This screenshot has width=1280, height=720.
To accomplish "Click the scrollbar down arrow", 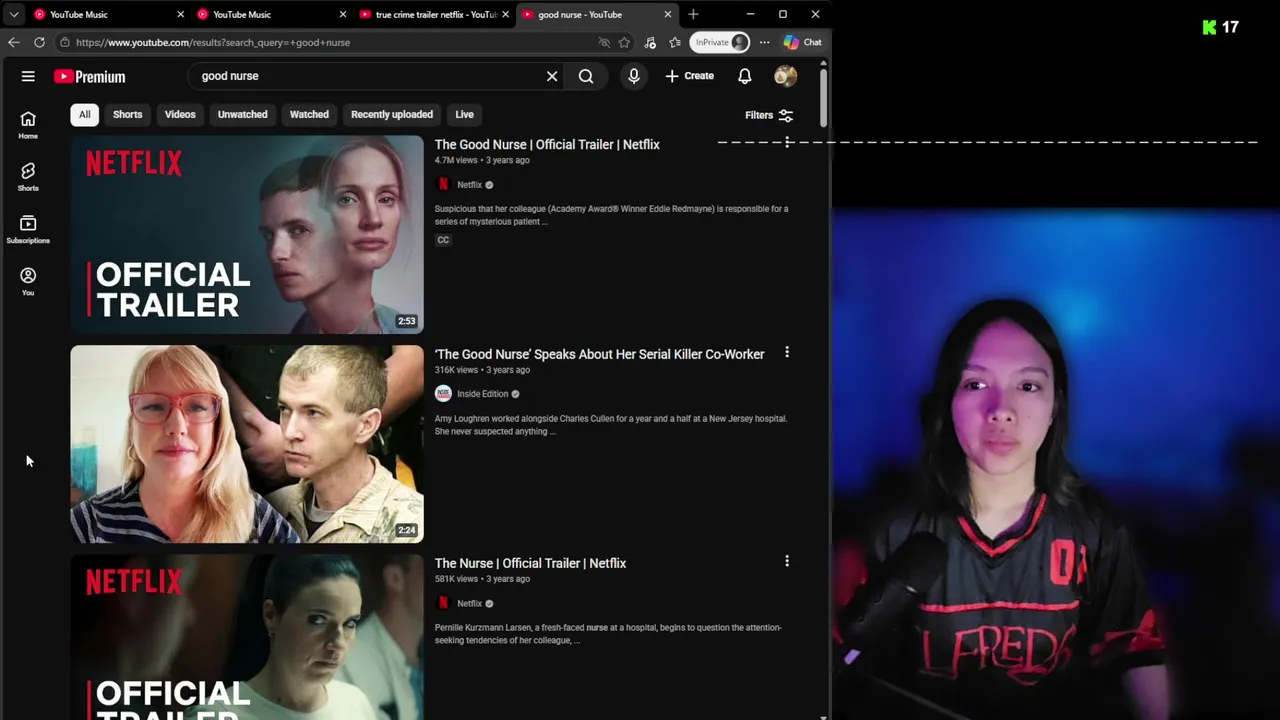I will click(823, 716).
